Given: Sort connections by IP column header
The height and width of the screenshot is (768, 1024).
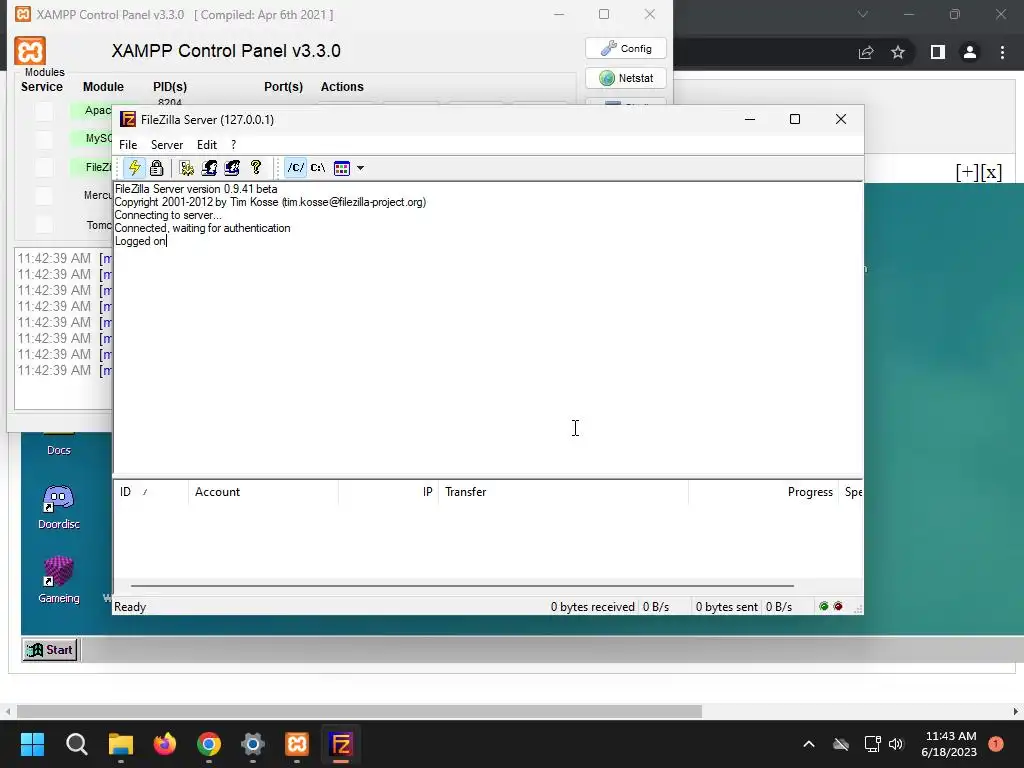Looking at the screenshot, I should (388, 492).
